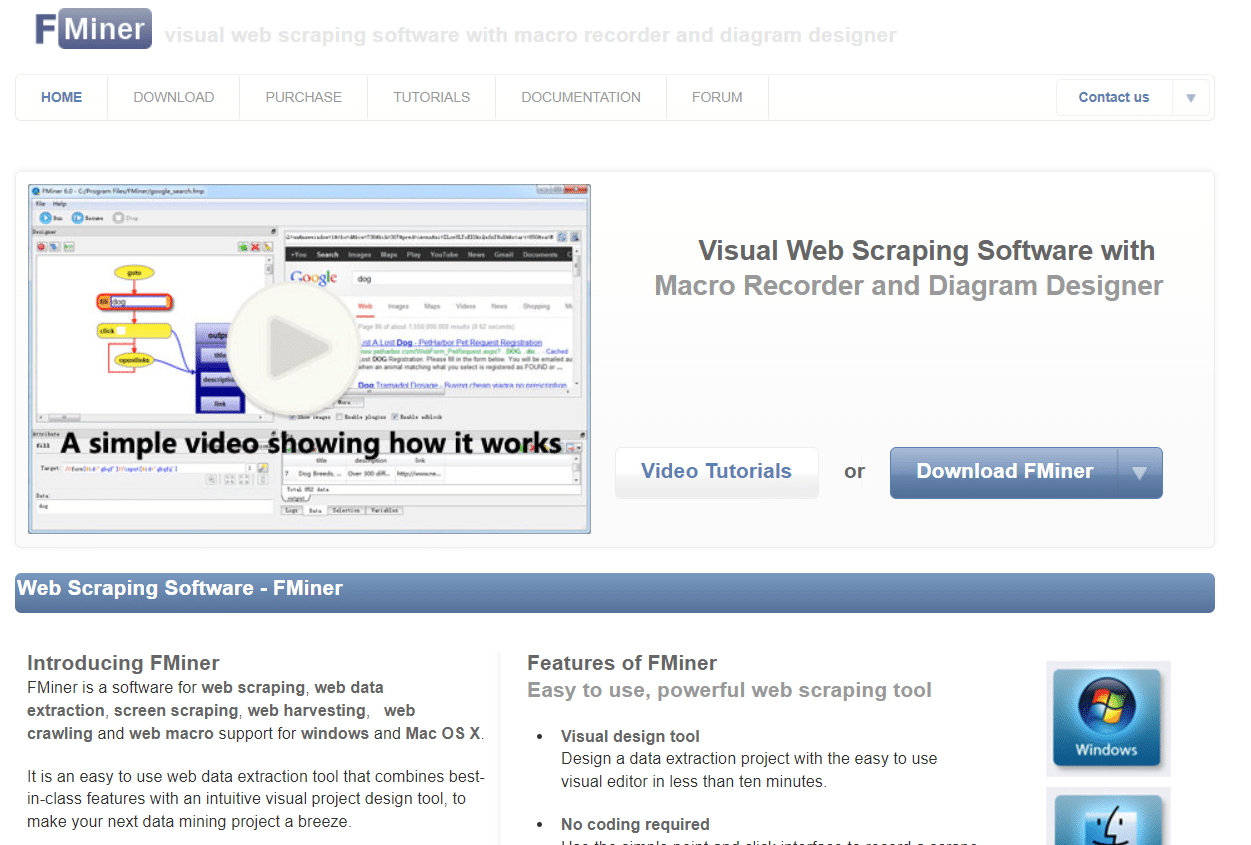The height and width of the screenshot is (845, 1251).
Task: Click bold 'screen scraping' text in introduction
Action: point(176,711)
